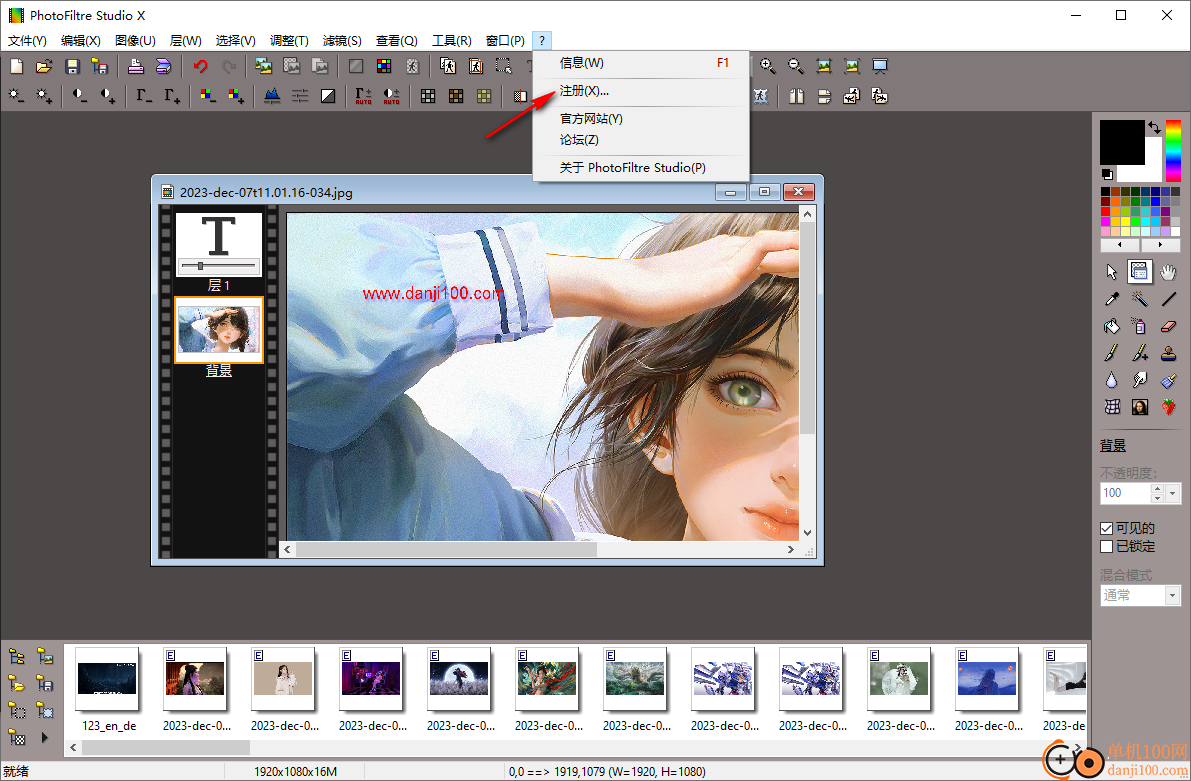Viewport: 1191px width, 781px height.
Task: Click the swap foreground/background colors arrow
Action: (1155, 127)
